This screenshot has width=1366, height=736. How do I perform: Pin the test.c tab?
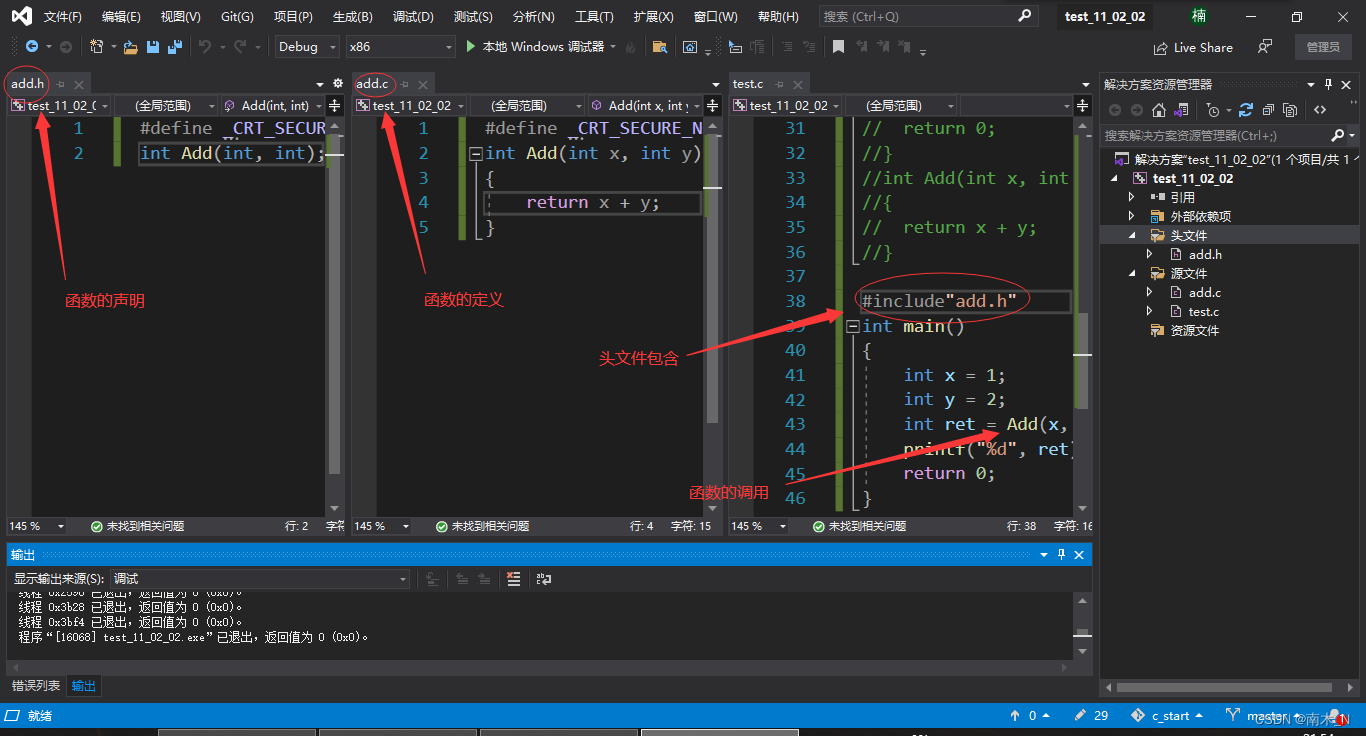tap(778, 84)
